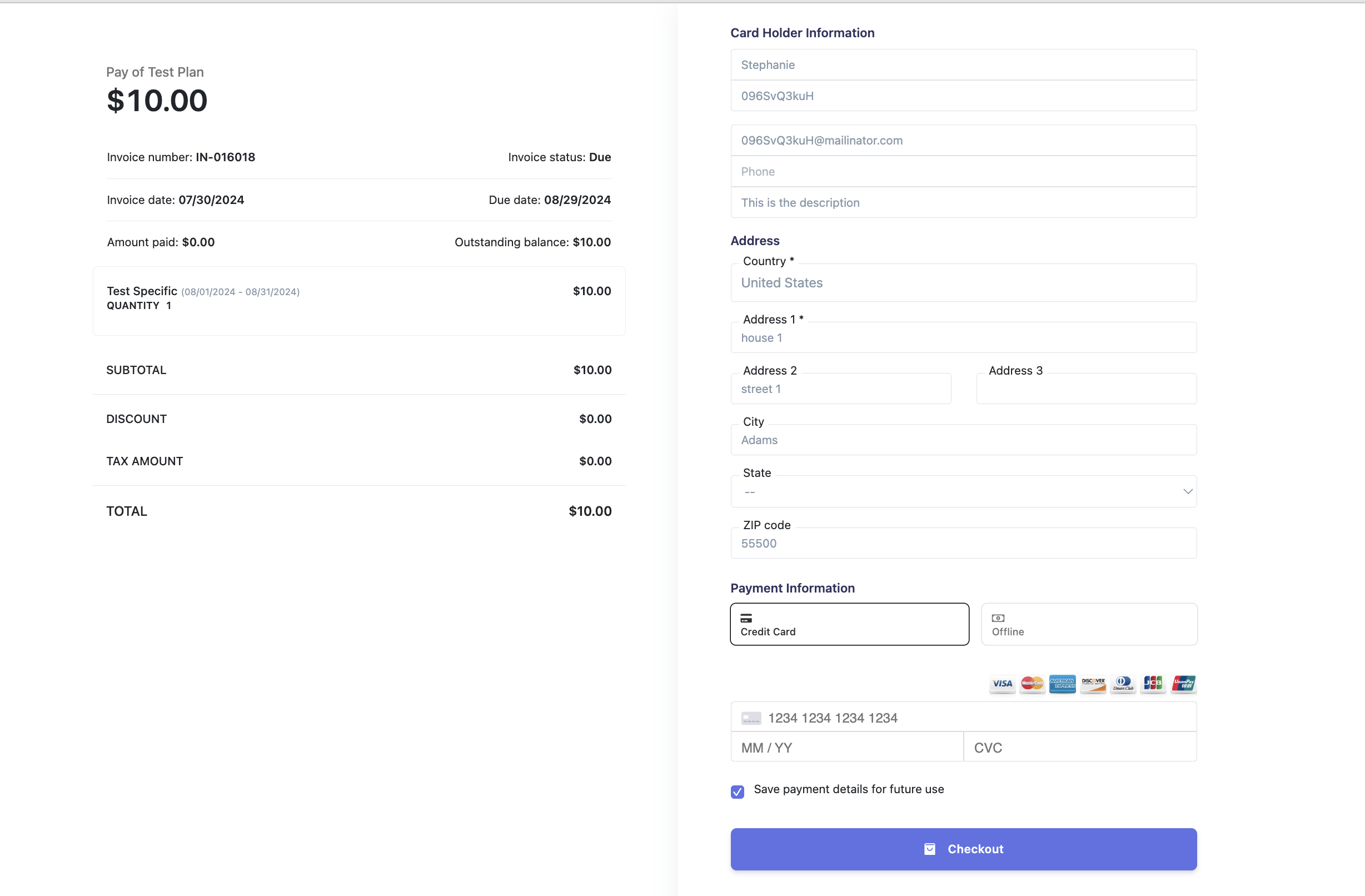The image size is (1365, 896).
Task: Click the UnionPay card logo
Action: coord(1183,684)
